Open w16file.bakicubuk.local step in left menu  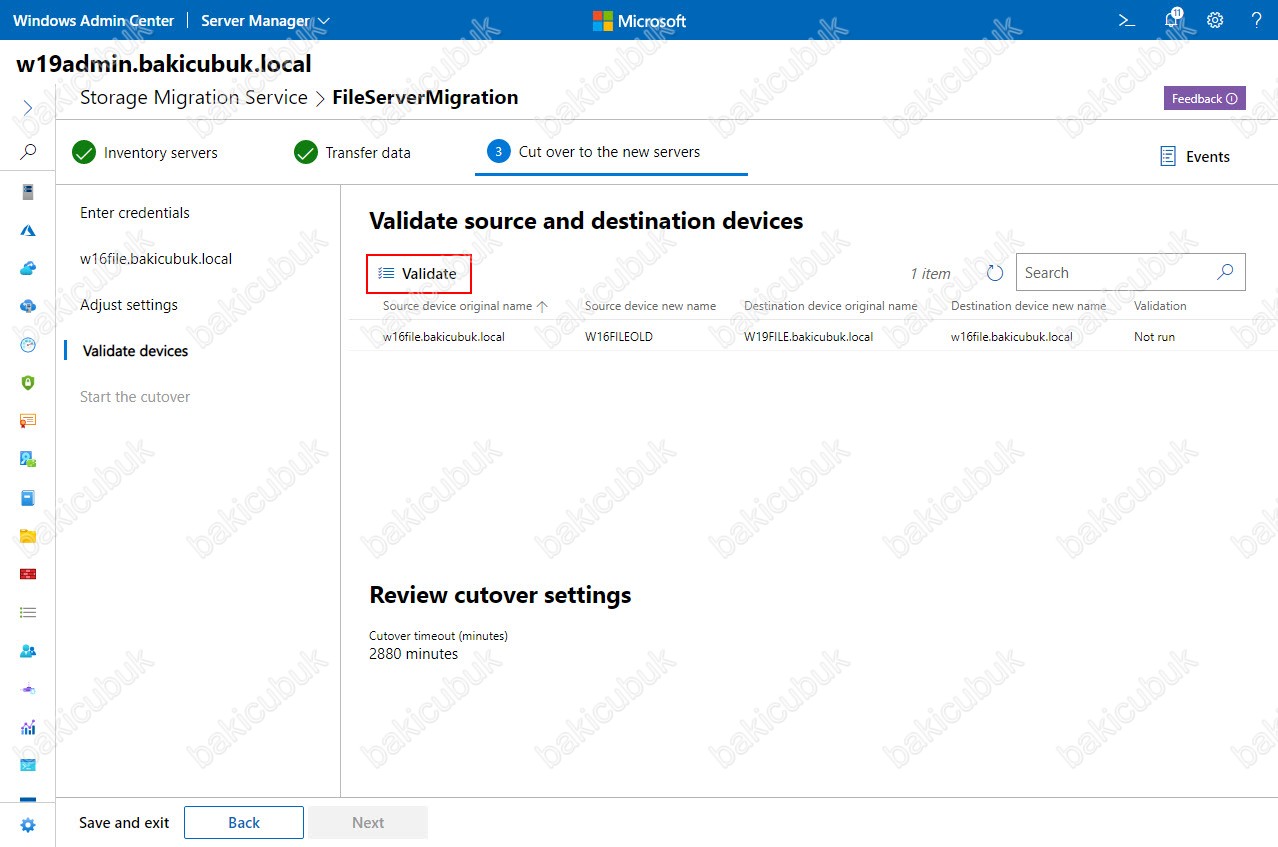(x=156, y=259)
